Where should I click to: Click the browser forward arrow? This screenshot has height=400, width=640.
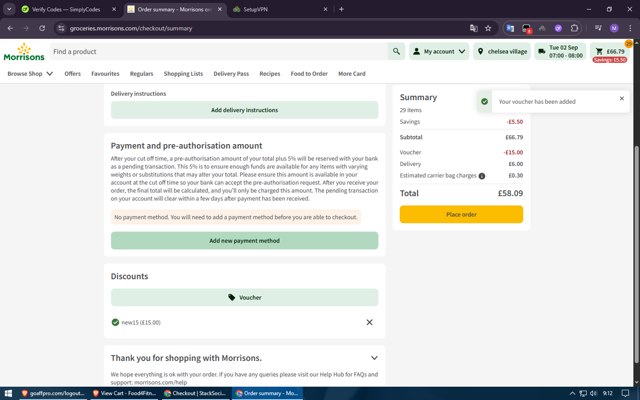[26, 28]
